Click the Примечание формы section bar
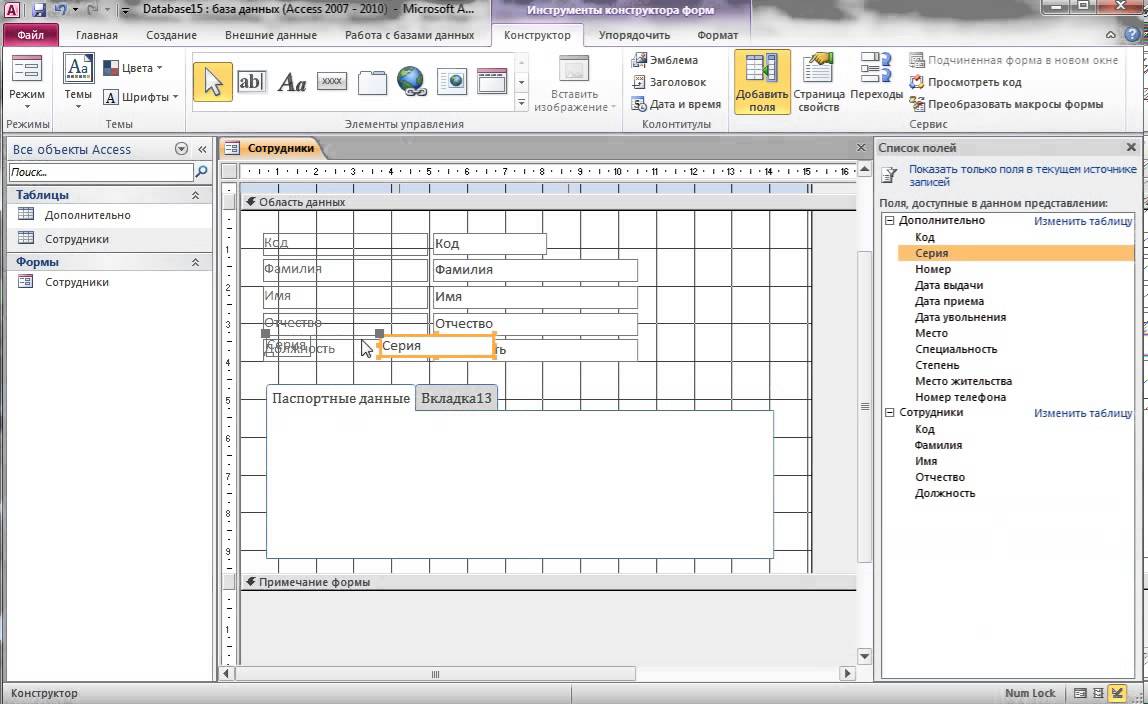Screen dimensions: 1148x704 548,583
